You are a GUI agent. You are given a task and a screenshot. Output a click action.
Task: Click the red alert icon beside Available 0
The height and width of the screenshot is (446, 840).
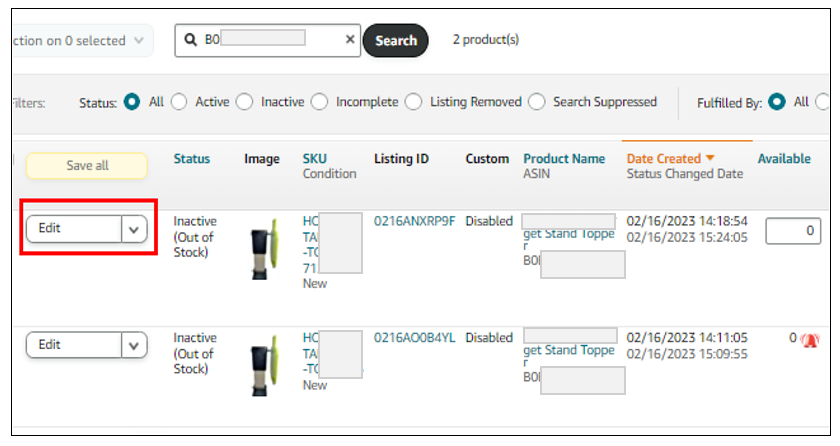tap(810, 339)
